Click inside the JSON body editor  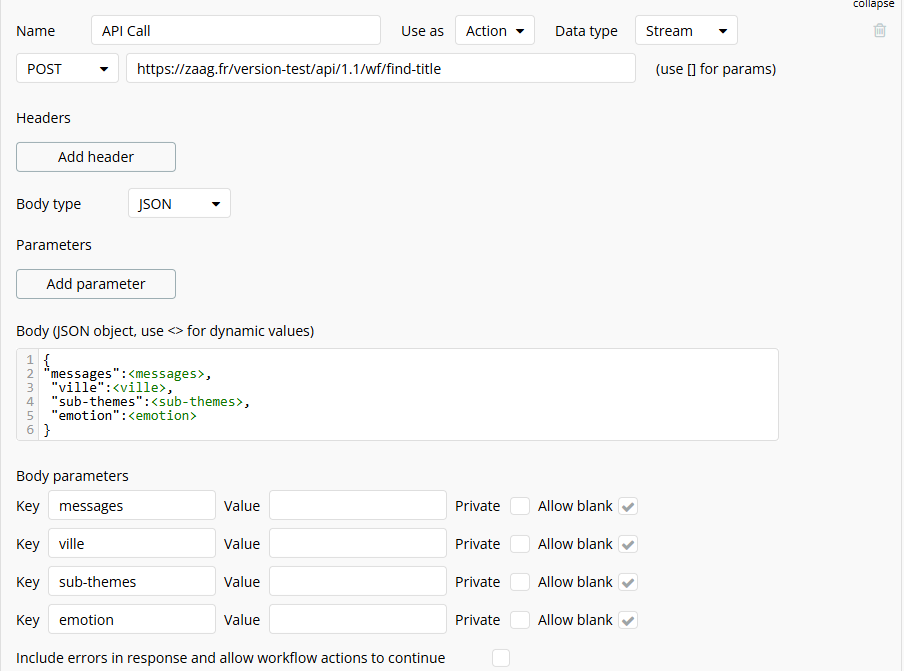click(397, 394)
